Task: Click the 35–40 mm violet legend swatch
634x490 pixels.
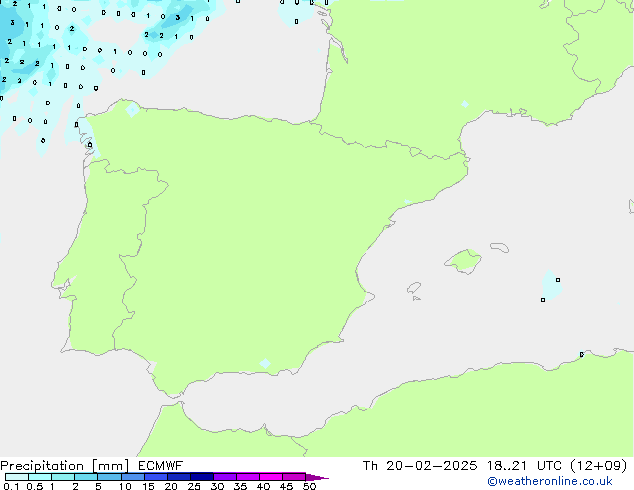Action: 248,477
